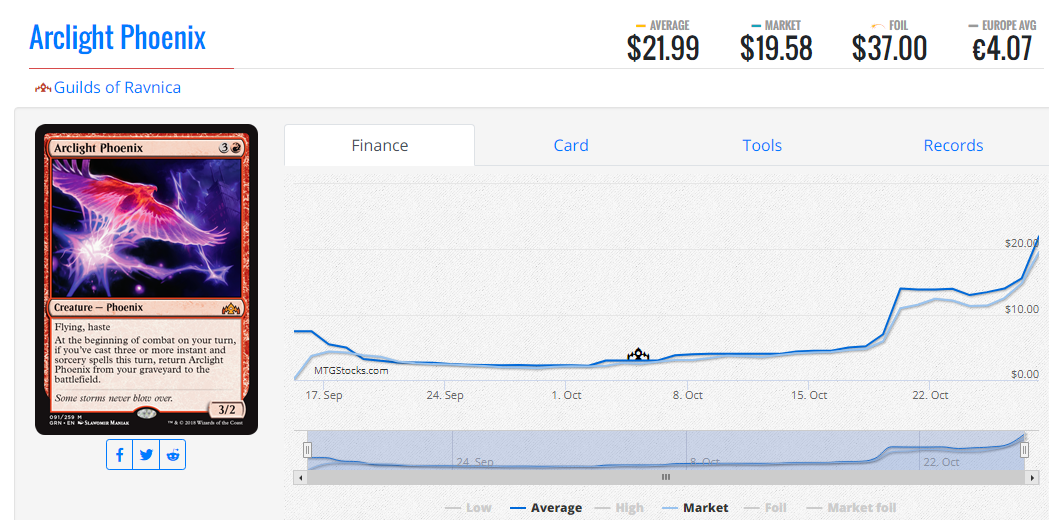
Task: Click the Arclight Phoenix card image
Action: coord(146,280)
